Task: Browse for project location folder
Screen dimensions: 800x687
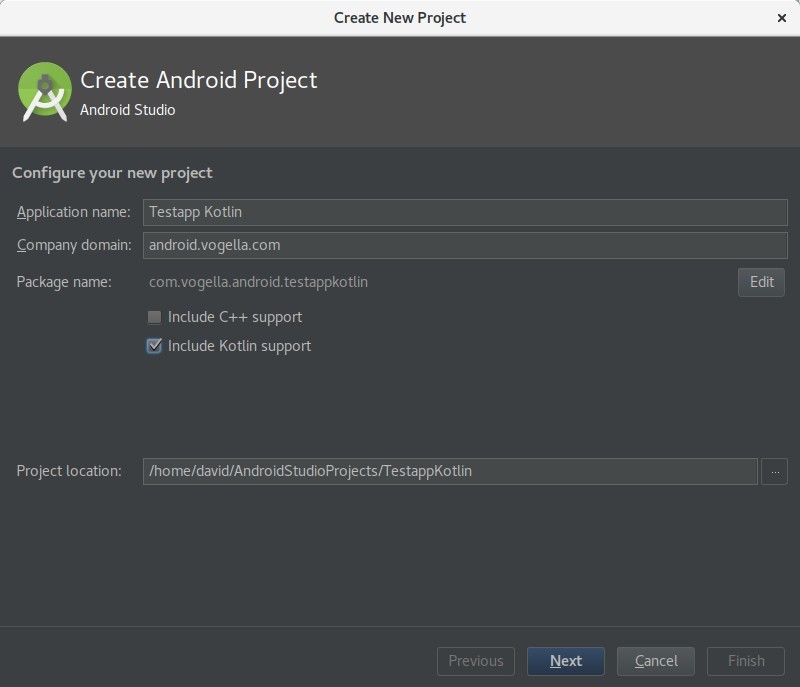Action: click(x=774, y=471)
